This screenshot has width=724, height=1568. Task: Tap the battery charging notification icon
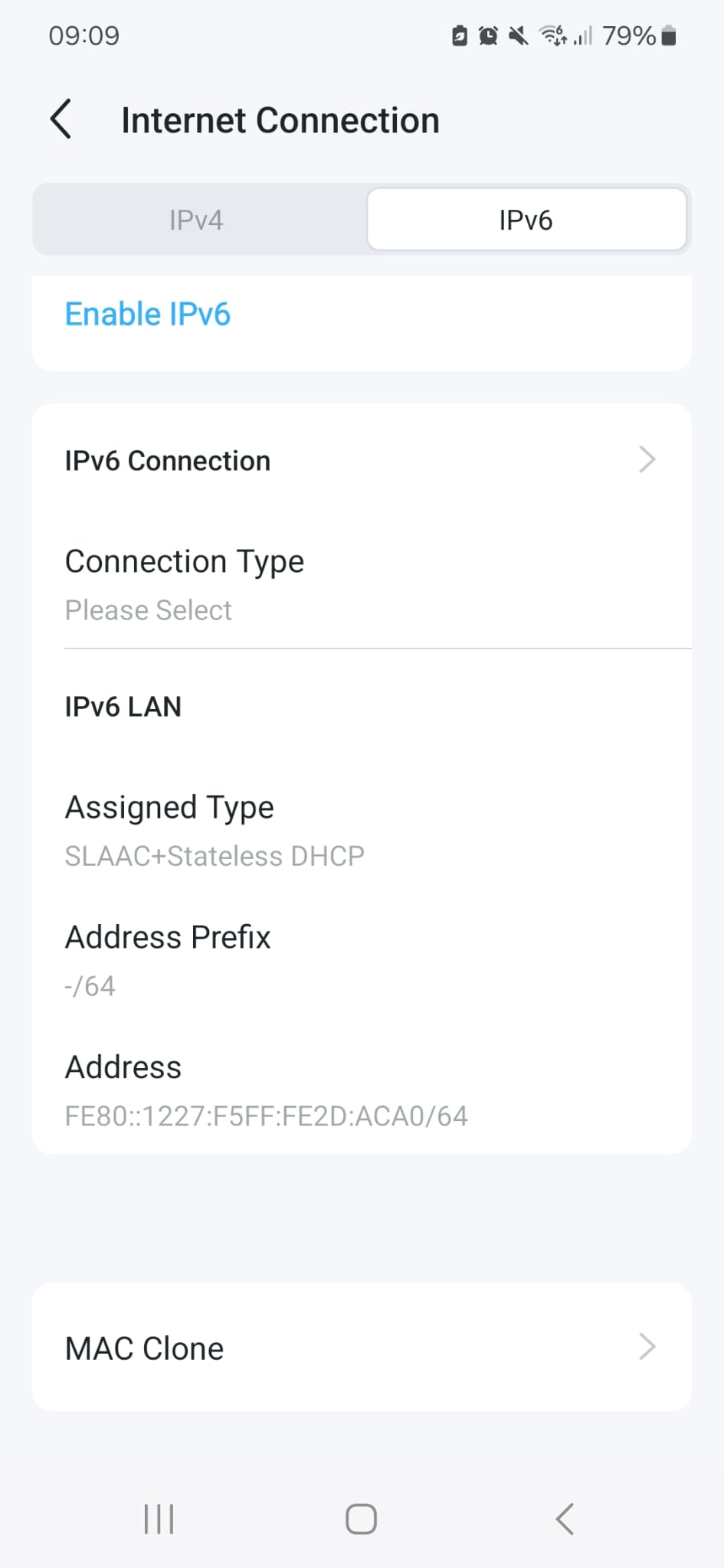coord(458,35)
